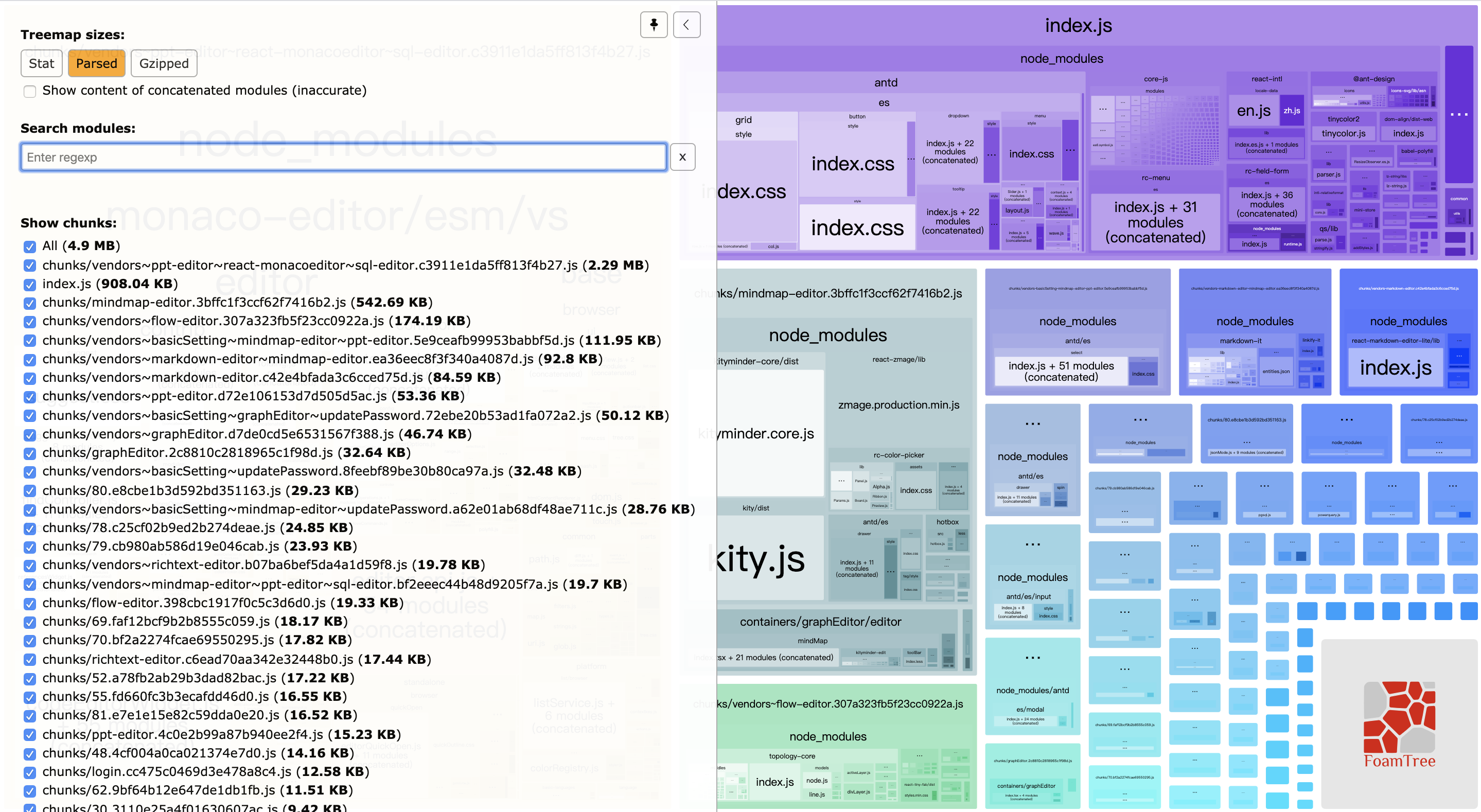Expand the rc-menu treemap group
Image resolution: width=1481 pixels, height=812 pixels.
pyautogui.click(x=1155, y=178)
